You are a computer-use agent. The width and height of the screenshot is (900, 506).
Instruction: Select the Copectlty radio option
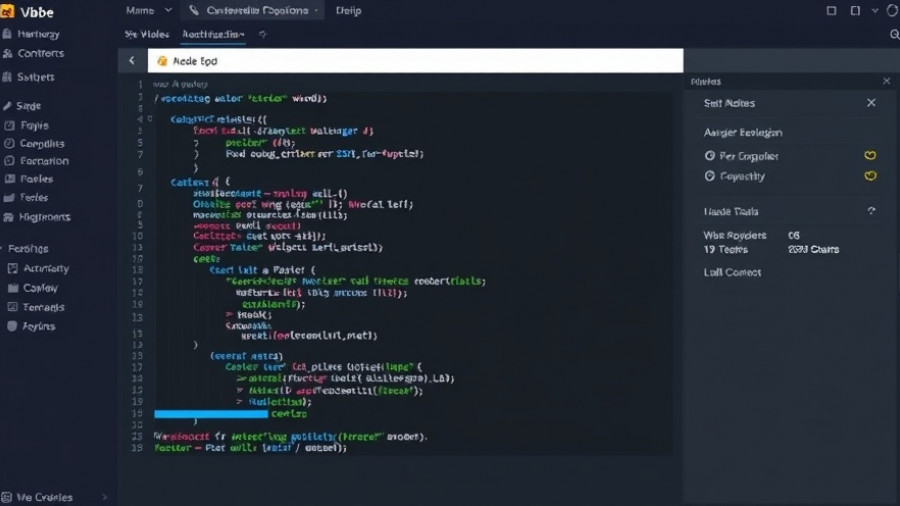(709, 176)
